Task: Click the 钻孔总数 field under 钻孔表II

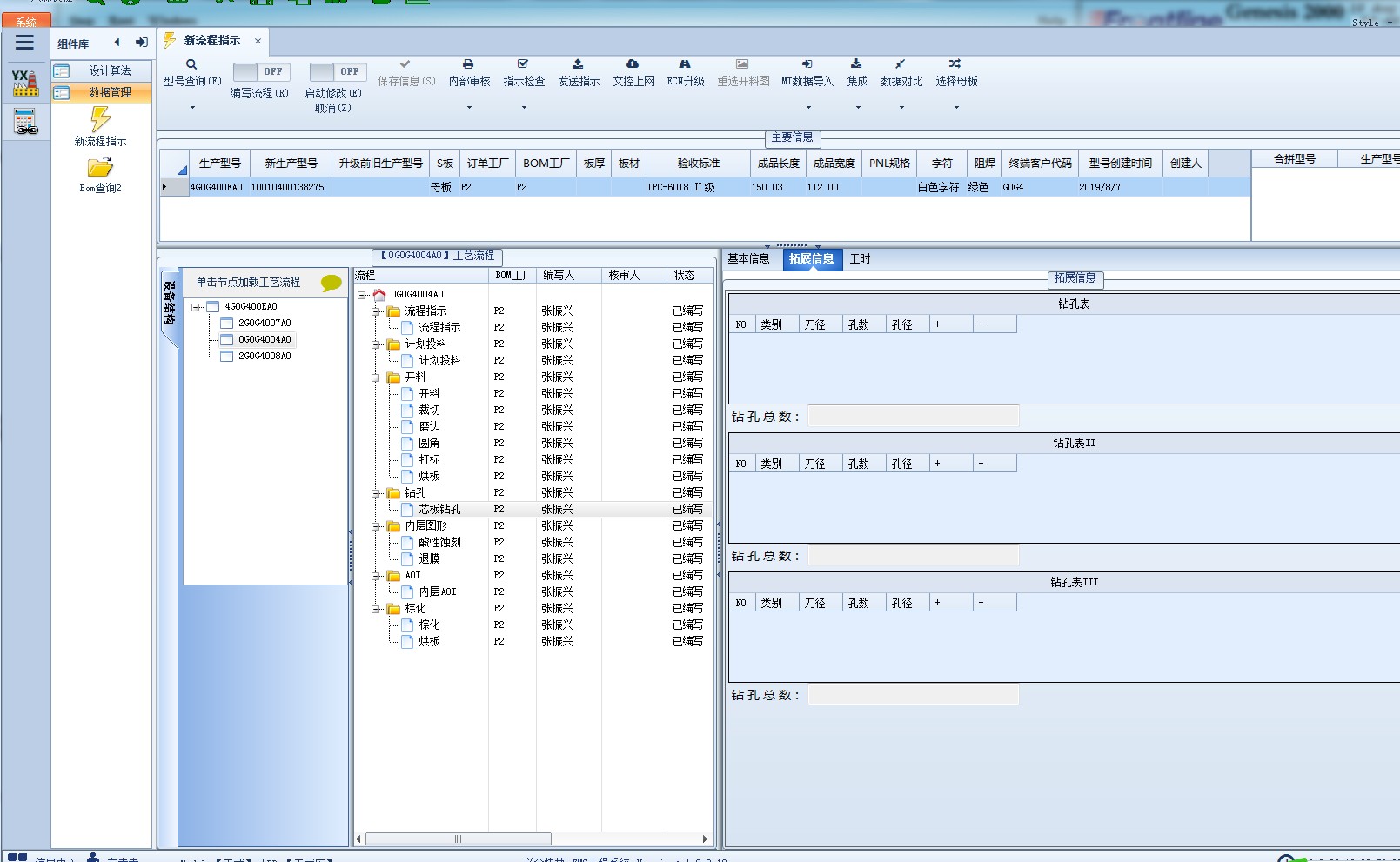Action: [914, 556]
